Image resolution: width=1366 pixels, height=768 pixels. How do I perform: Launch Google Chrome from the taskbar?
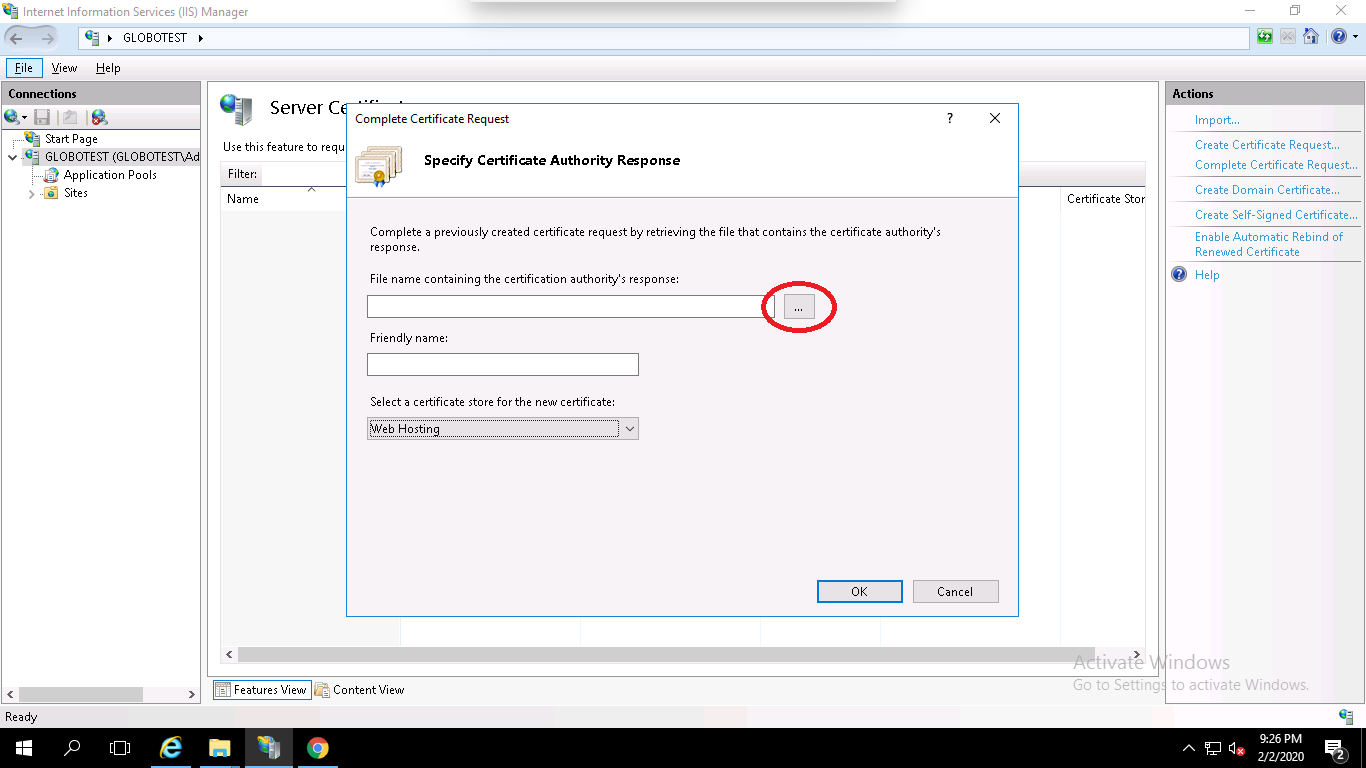click(317, 748)
